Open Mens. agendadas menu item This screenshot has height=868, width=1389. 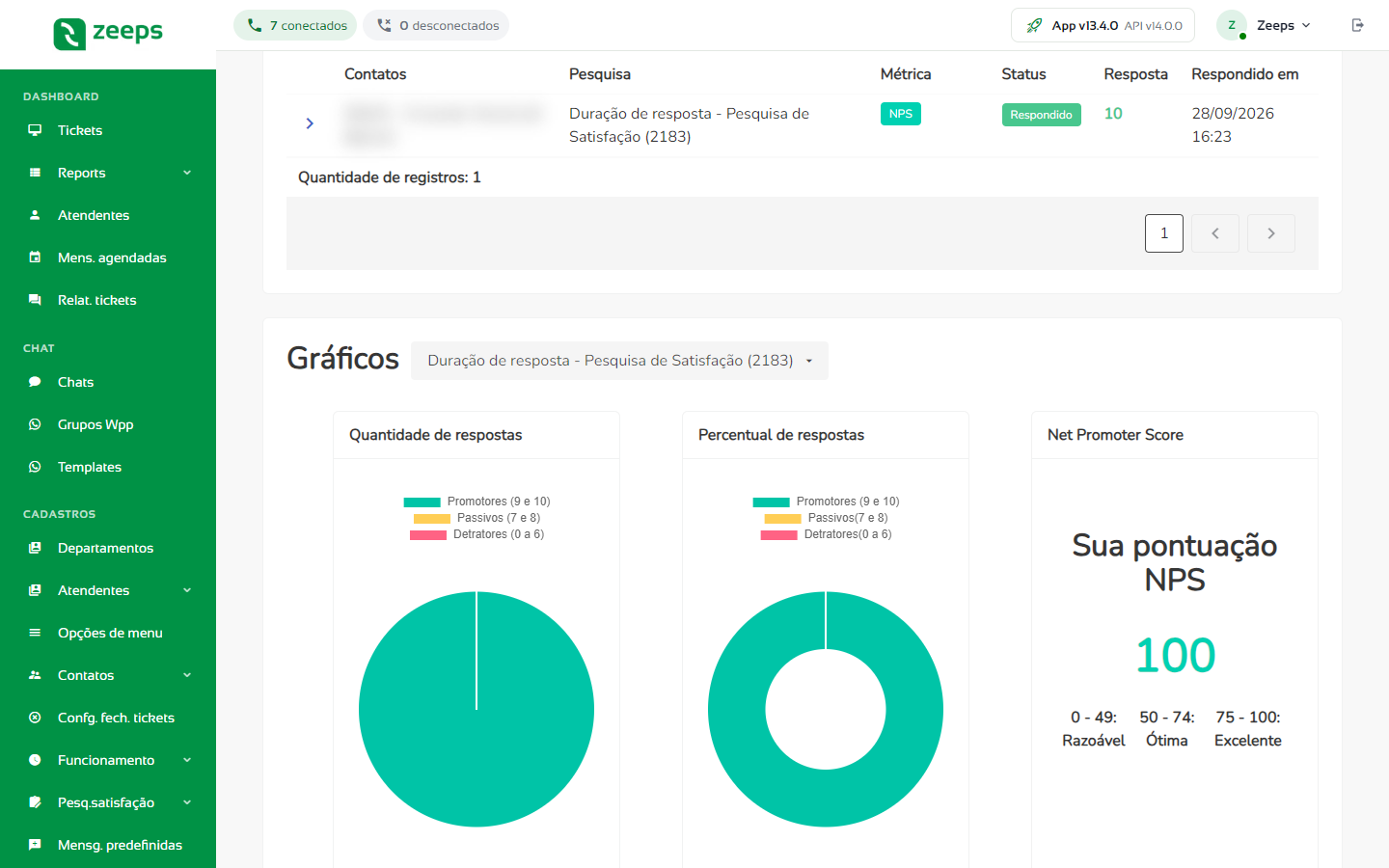108,258
